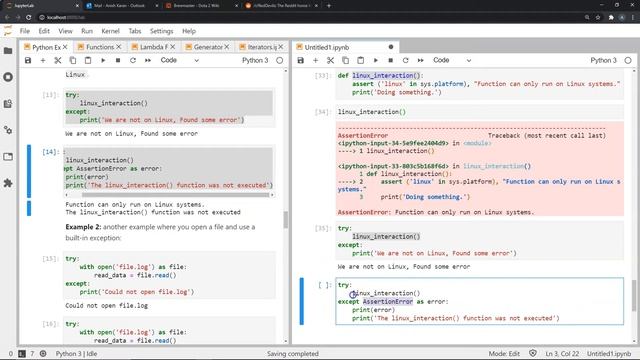
Task: Switch to the Python Ex notebook tab
Action: tap(46, 47)
